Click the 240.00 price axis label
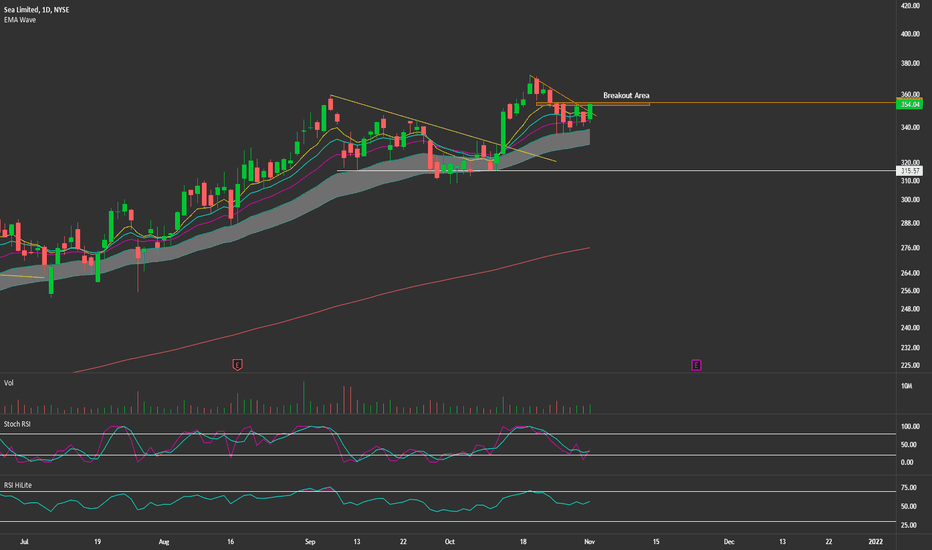This screenshot has width=932, height=550. point(910,328)
